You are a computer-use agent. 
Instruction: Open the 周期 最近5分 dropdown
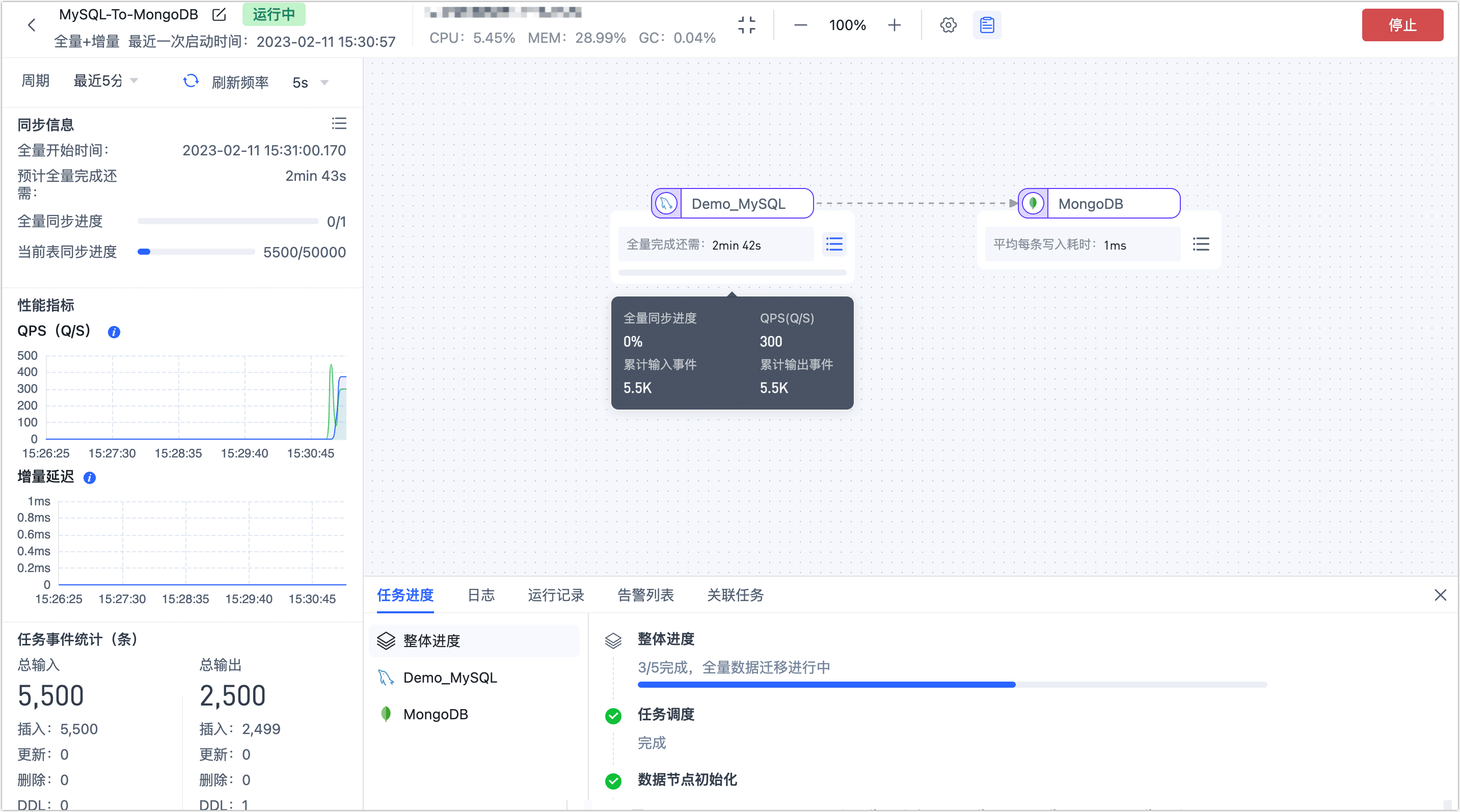tap(106, 81)
